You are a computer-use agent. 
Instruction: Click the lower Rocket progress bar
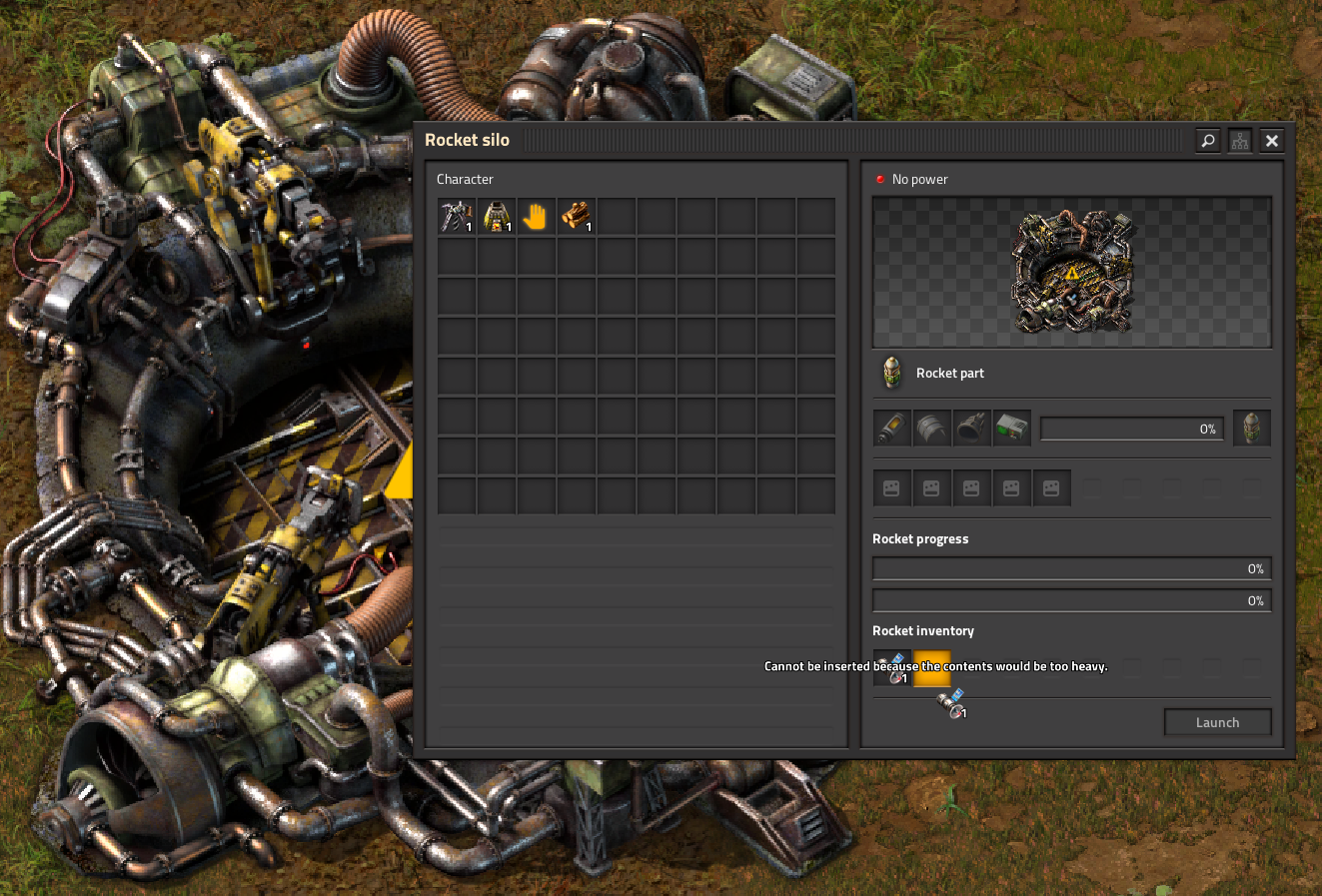[1072, 600]
